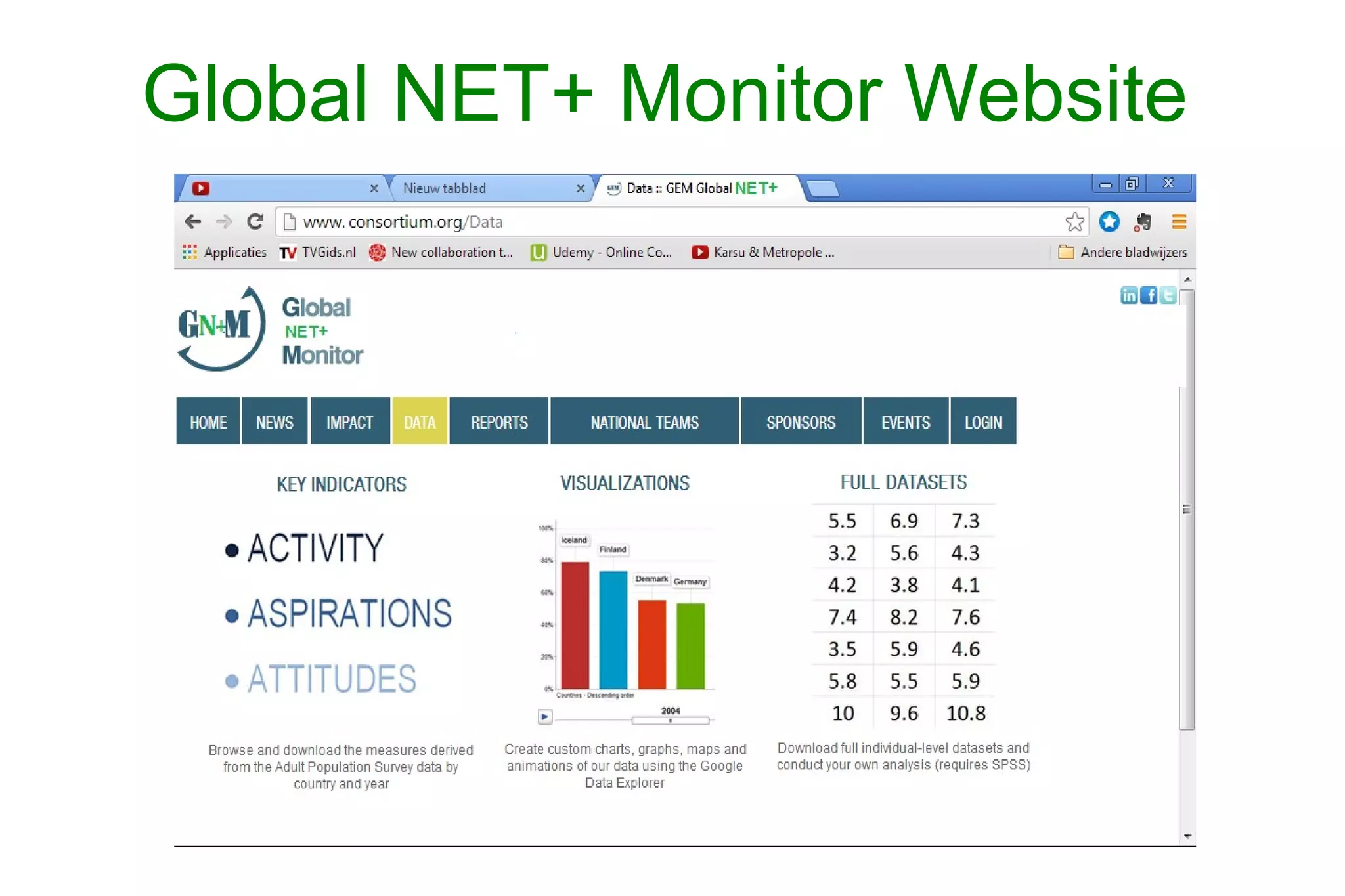The width and height of the screenshot is (1345, 896).
Task: Go to the NATIONAL TEAMS page
Action: [x=644, y=422]
